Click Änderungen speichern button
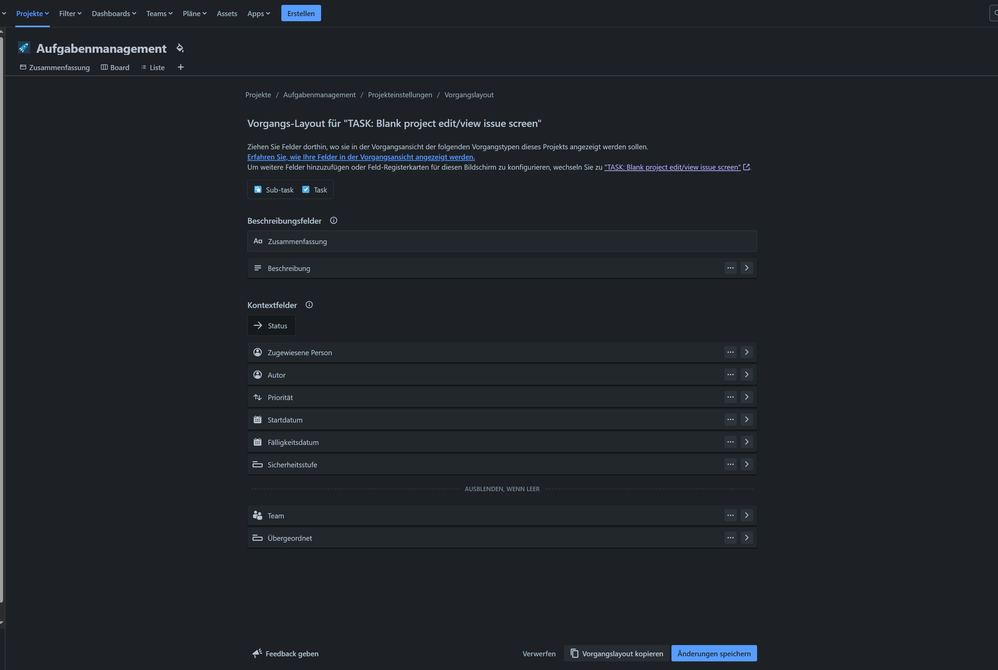 point(713,653)
